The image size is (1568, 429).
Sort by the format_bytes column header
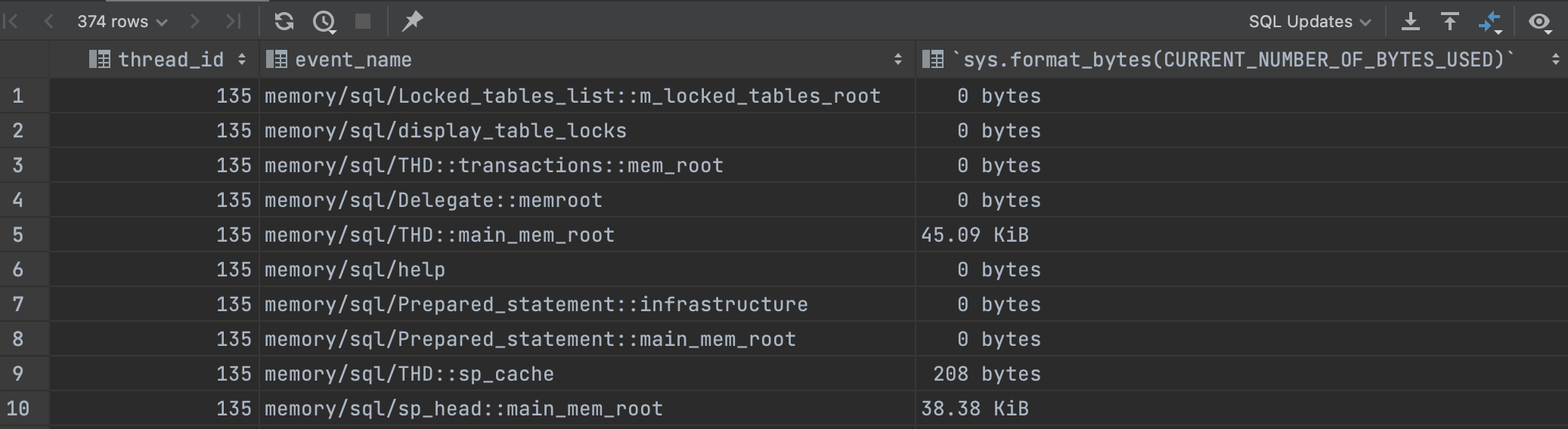coord(1556,59)
